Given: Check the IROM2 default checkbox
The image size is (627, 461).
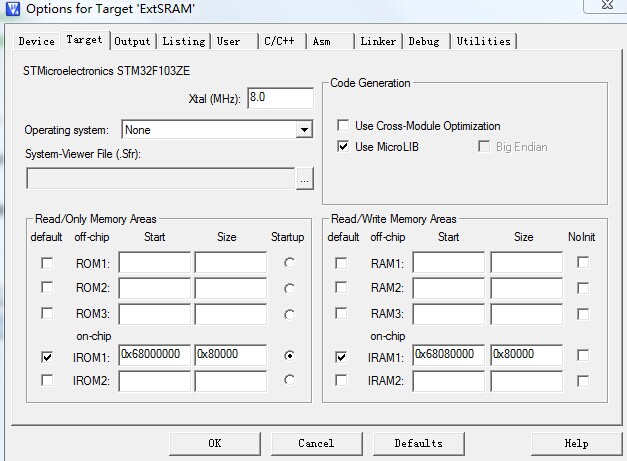Looking at the screenshot, I should coord(47,380).
